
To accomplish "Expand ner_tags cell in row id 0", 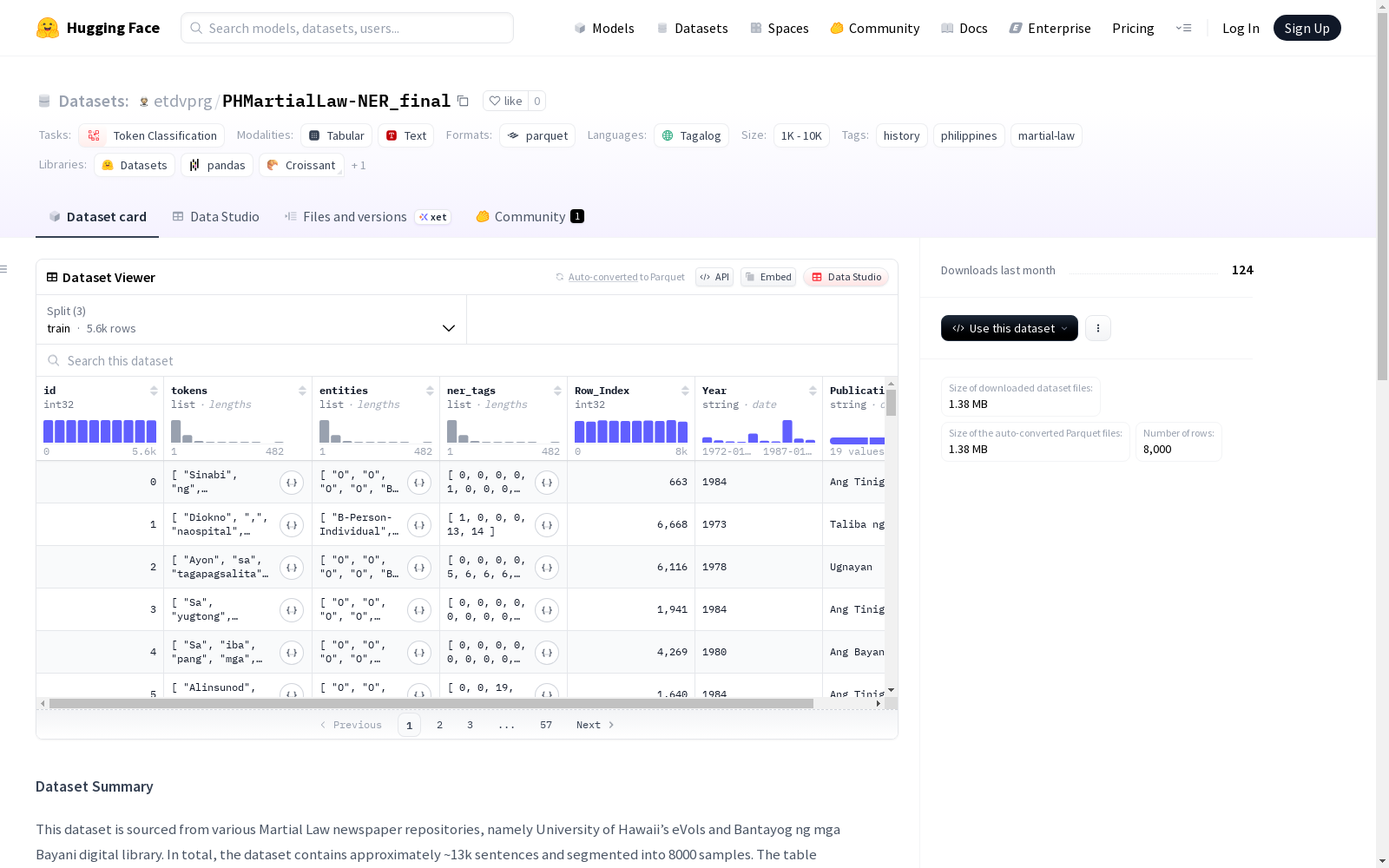I will click(x=547, y=483).
